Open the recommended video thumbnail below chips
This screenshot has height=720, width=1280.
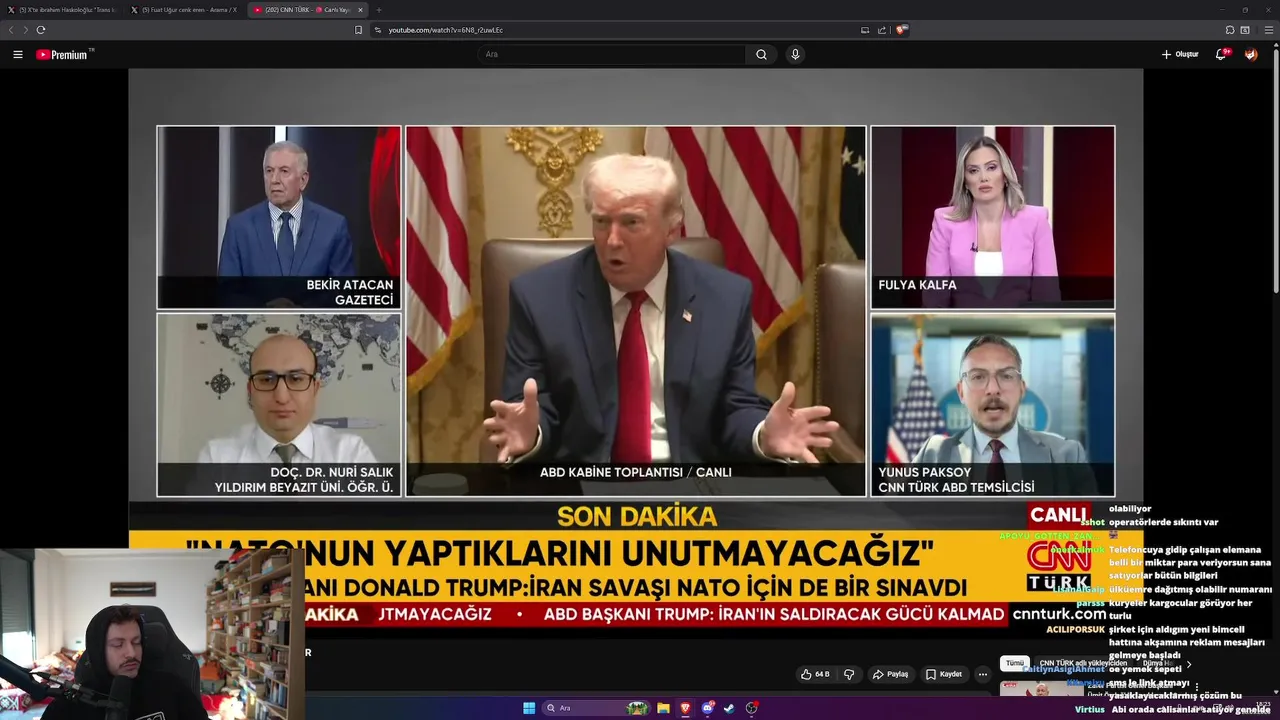(x=1041, y=689)
